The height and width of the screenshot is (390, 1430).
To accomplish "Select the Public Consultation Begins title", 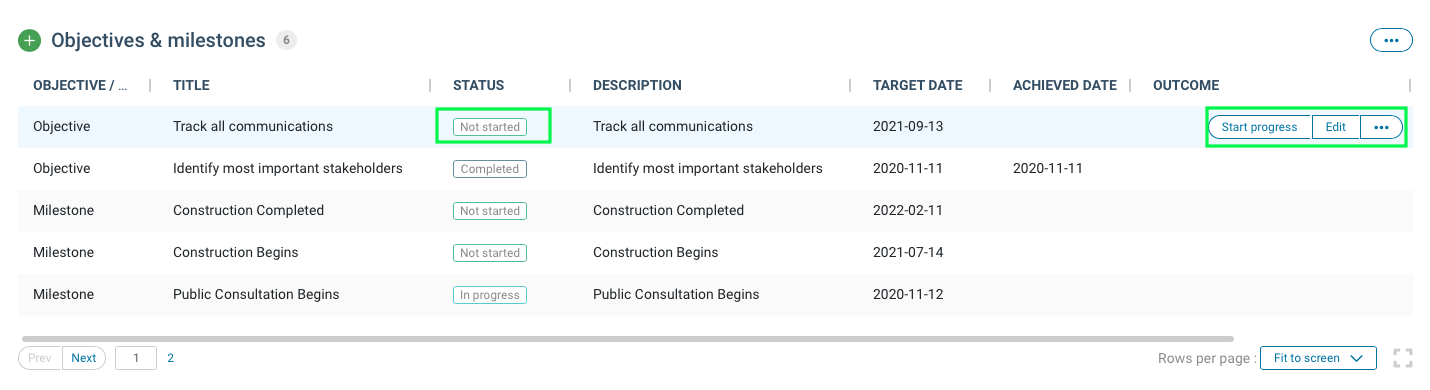I will point(256,295).
